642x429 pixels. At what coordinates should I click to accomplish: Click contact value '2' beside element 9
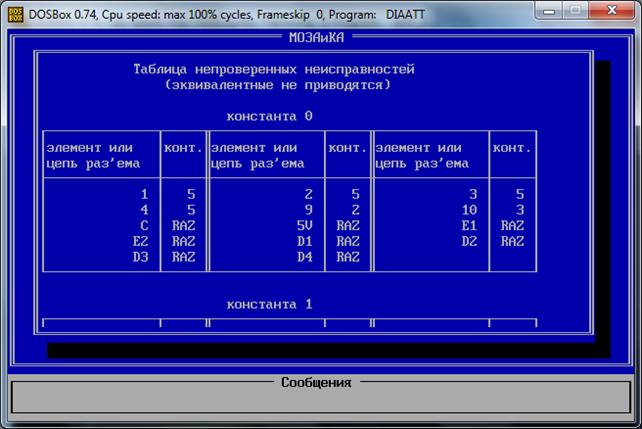(355, 210)
